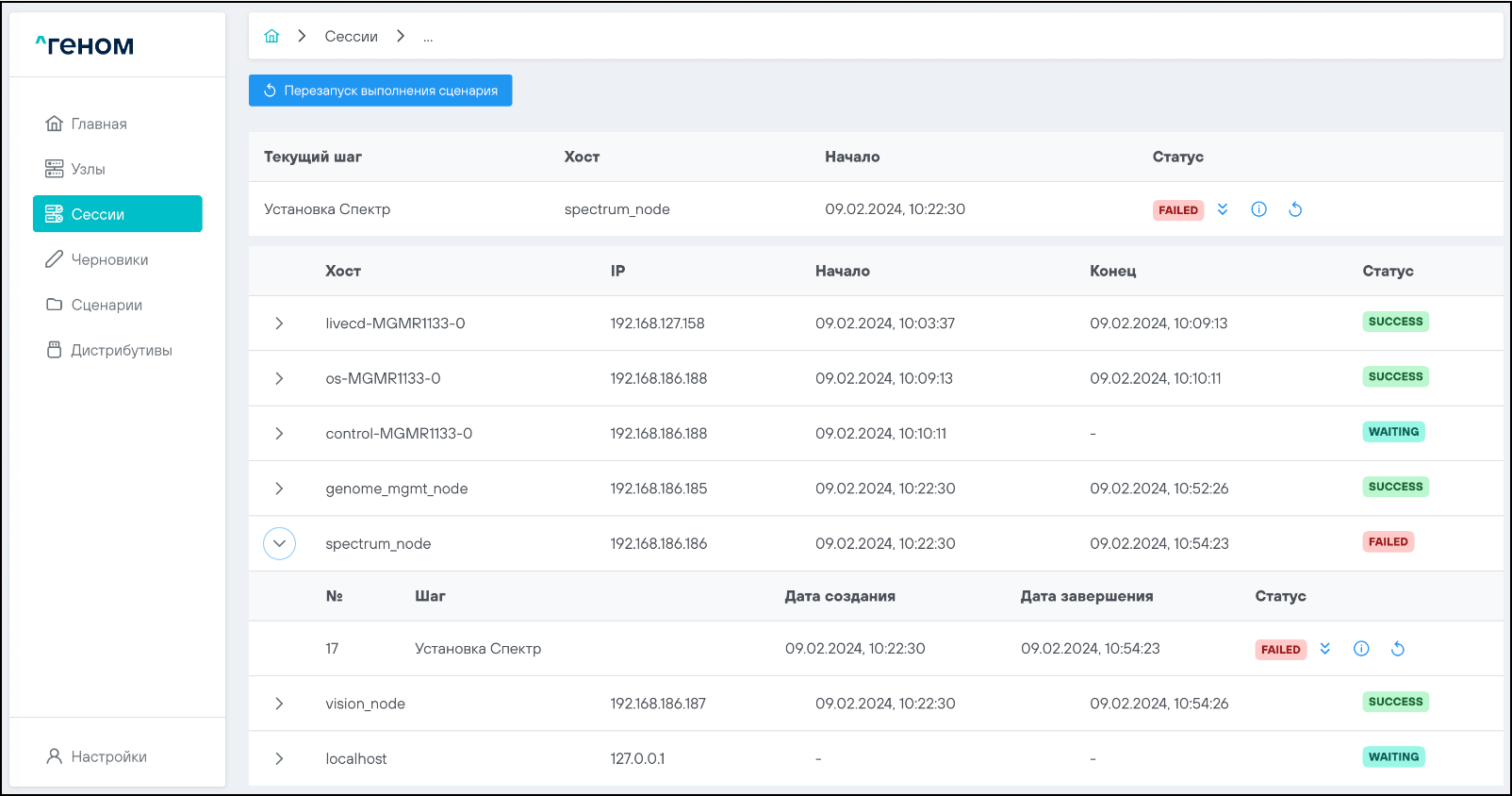Expand the genome_mgmt_node row
Image resolution: width=1512 pixels, height=796 pixels.
279,489
